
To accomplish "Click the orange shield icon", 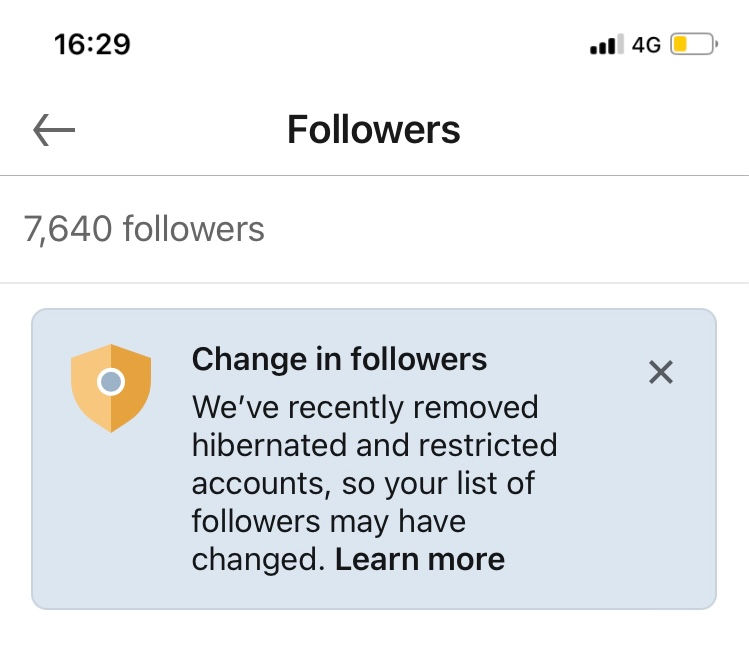I will (x=111, y=387).
